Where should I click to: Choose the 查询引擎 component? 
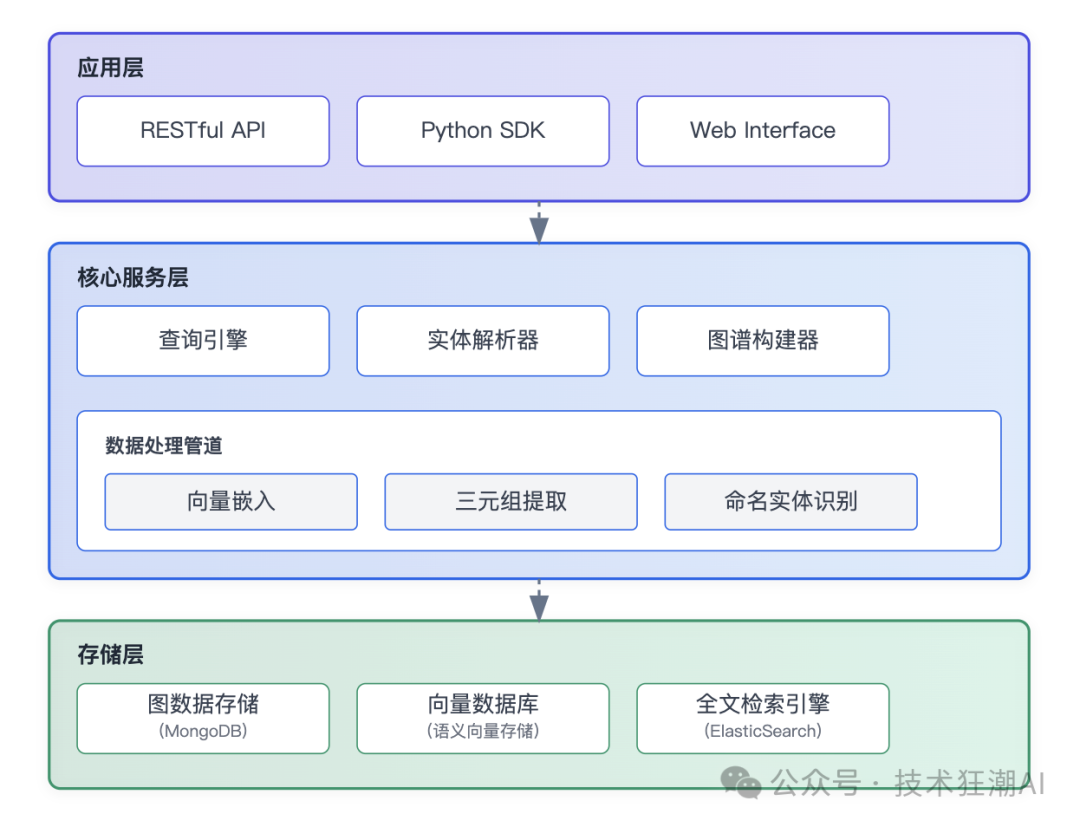point(203,341)
